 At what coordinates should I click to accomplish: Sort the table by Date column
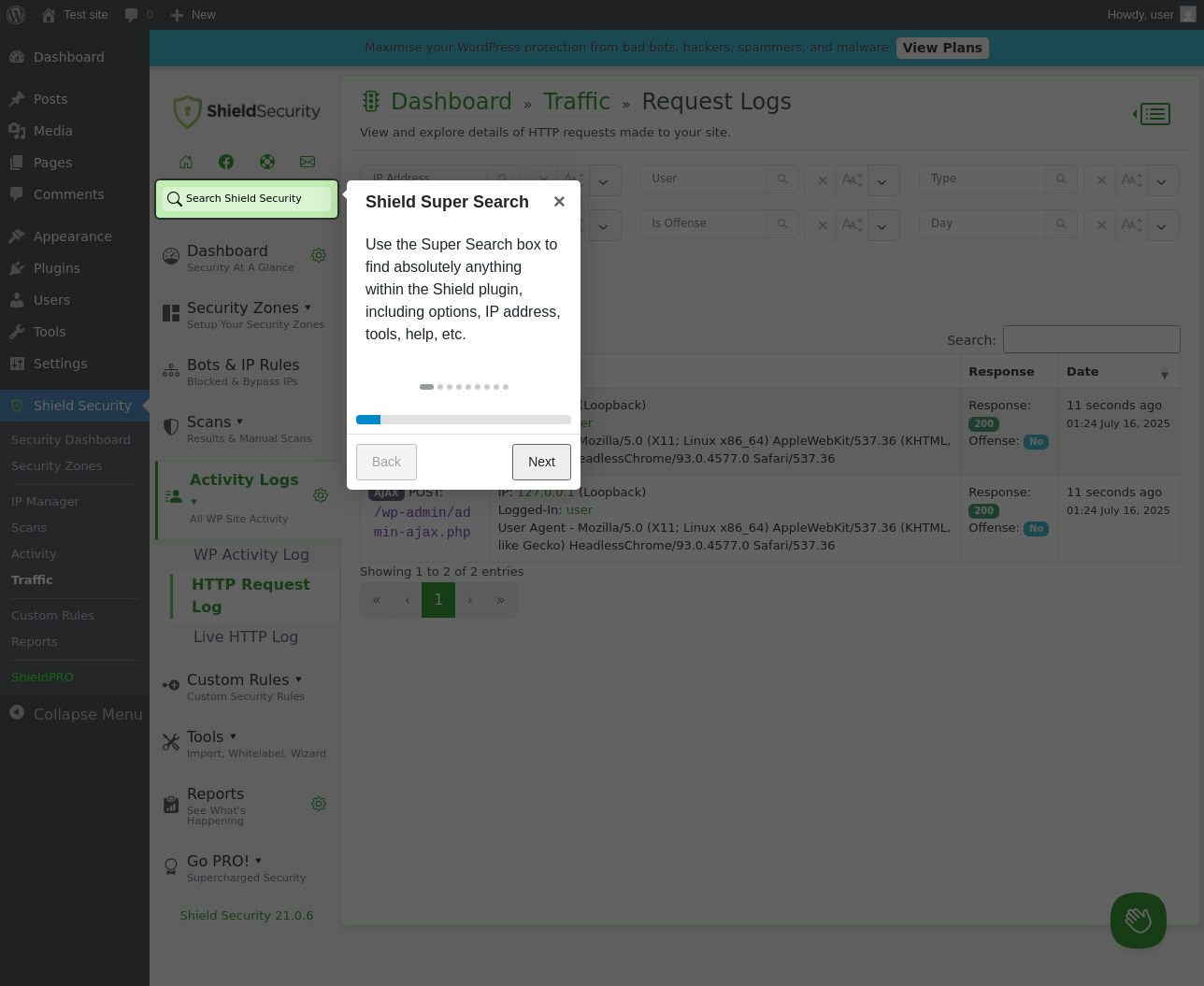[1118, 372]
